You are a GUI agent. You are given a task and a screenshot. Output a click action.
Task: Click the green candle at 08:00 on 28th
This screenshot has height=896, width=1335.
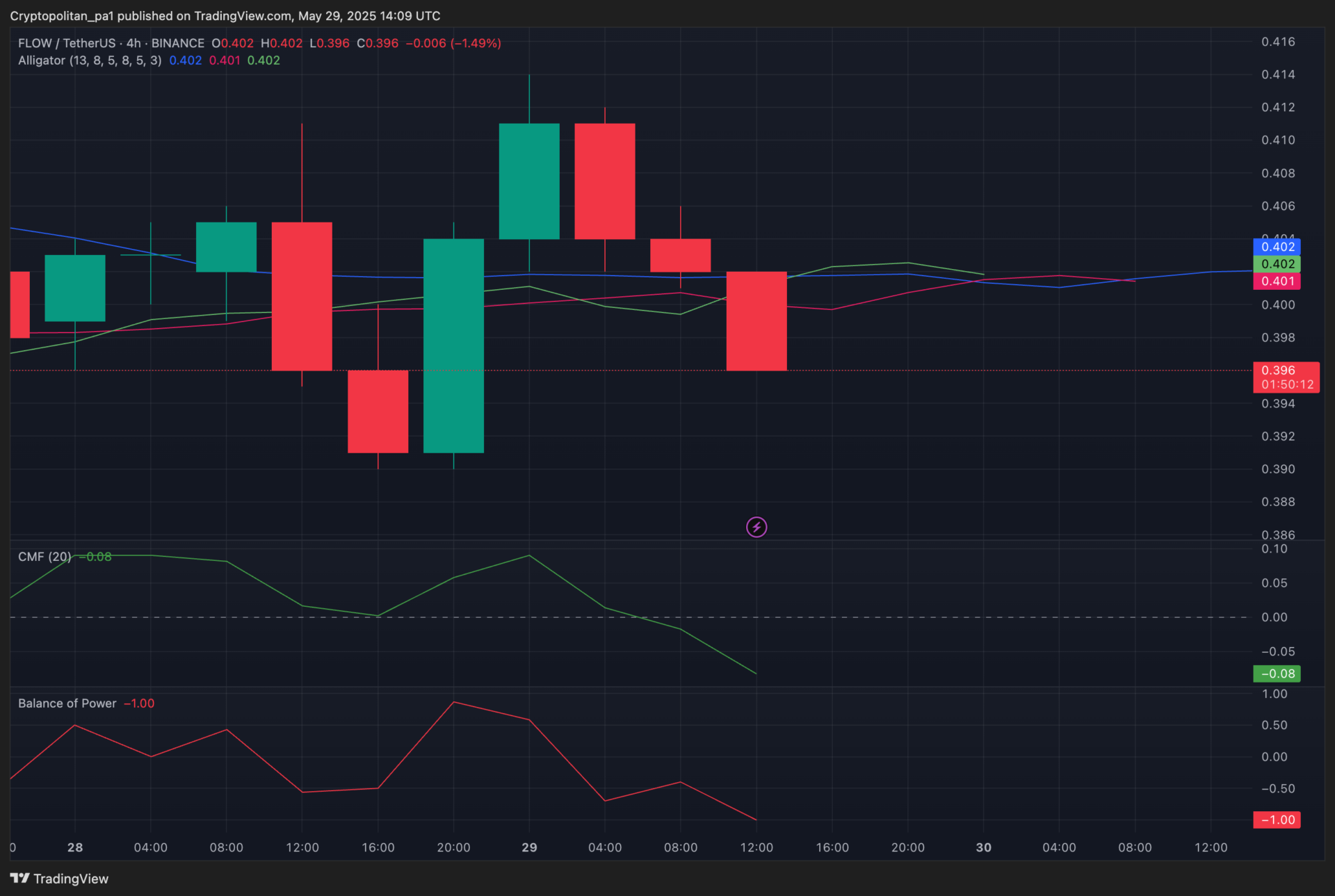coord(226,247)
